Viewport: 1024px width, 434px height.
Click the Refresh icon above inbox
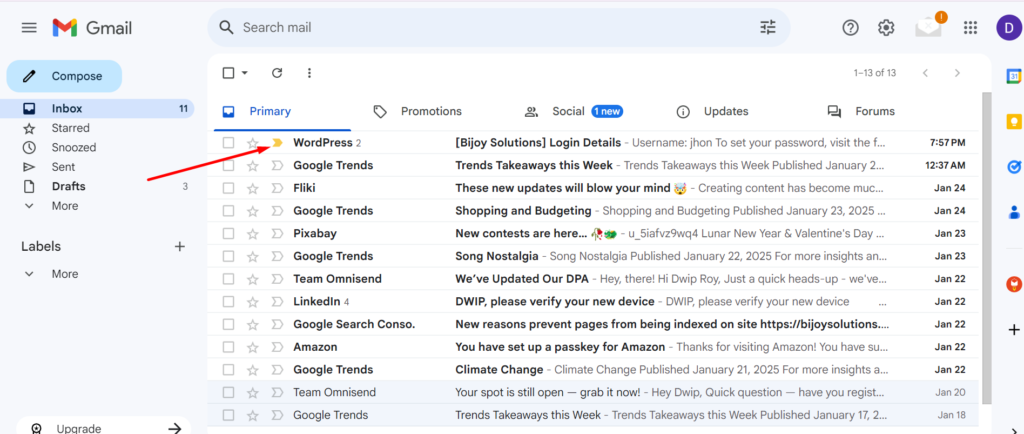277,73
